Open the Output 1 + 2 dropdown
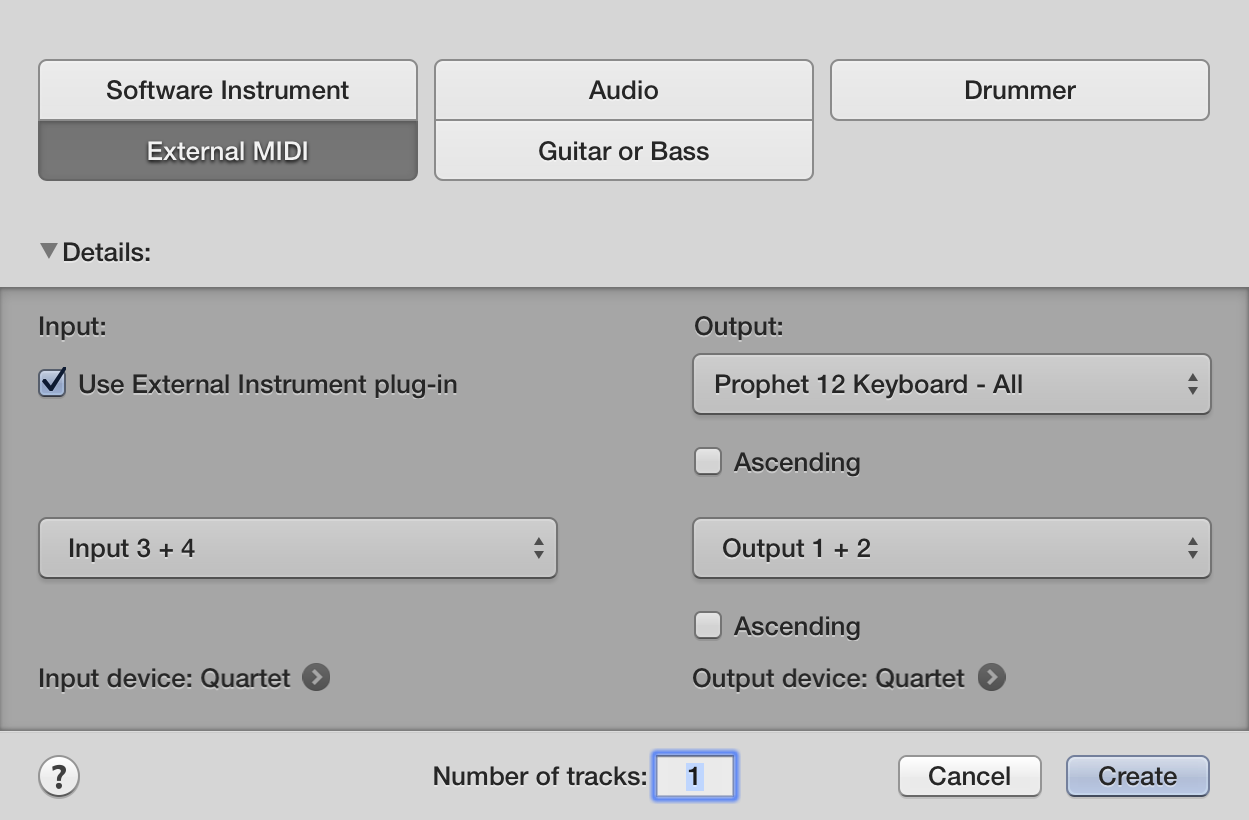Image resolution: width=1249 pixels, height=820 pixels. 951,548
